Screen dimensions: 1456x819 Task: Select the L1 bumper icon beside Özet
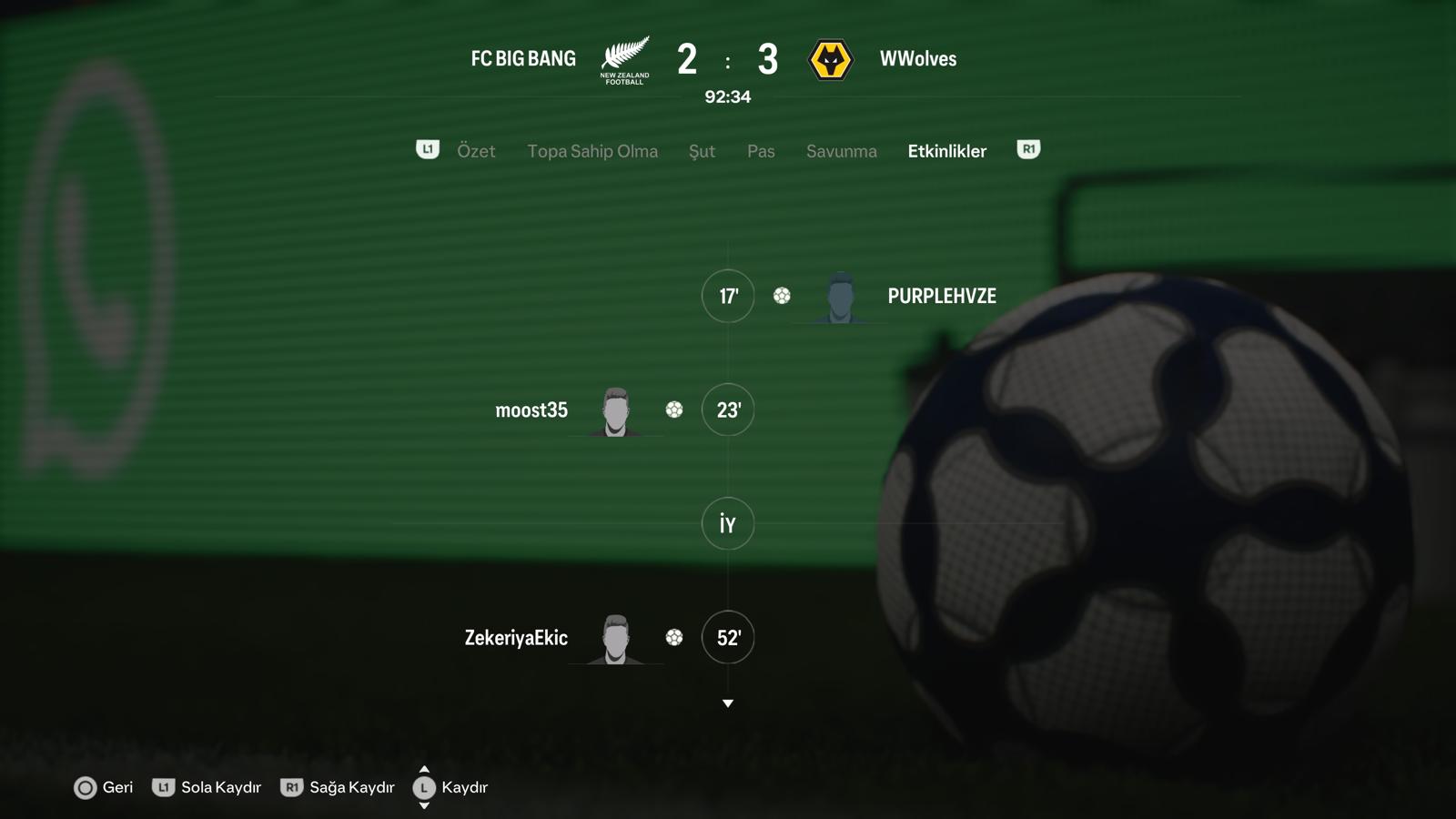click(x=428, y=149)
